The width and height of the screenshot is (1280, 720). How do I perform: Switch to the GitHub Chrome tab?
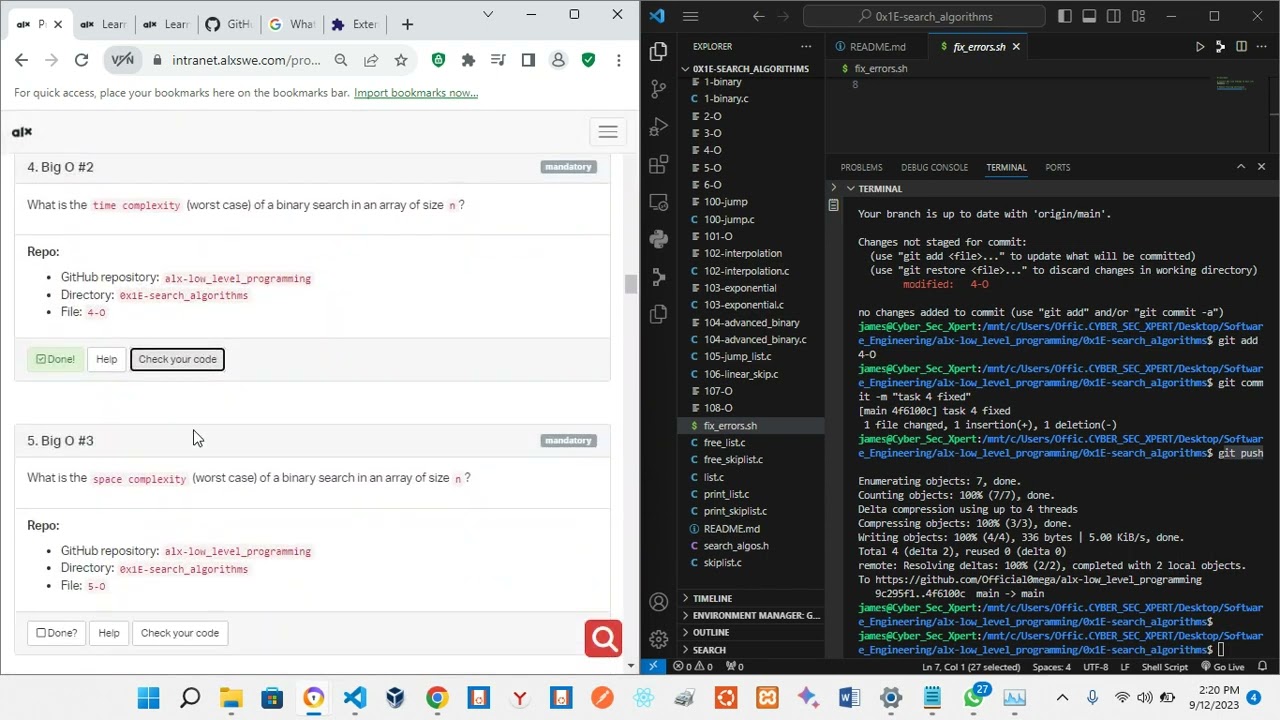229,24
